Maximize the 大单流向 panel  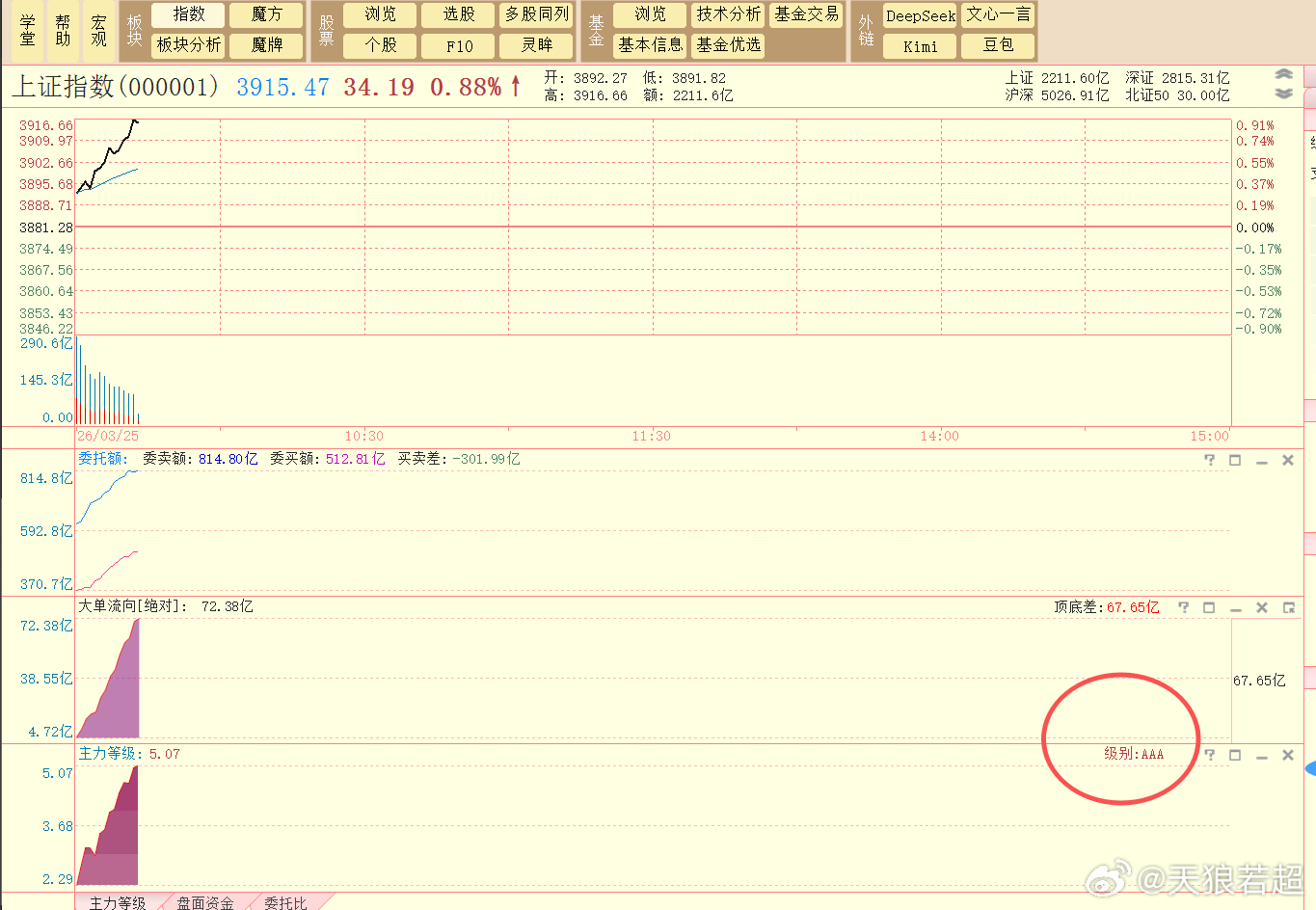point(1209,607)
